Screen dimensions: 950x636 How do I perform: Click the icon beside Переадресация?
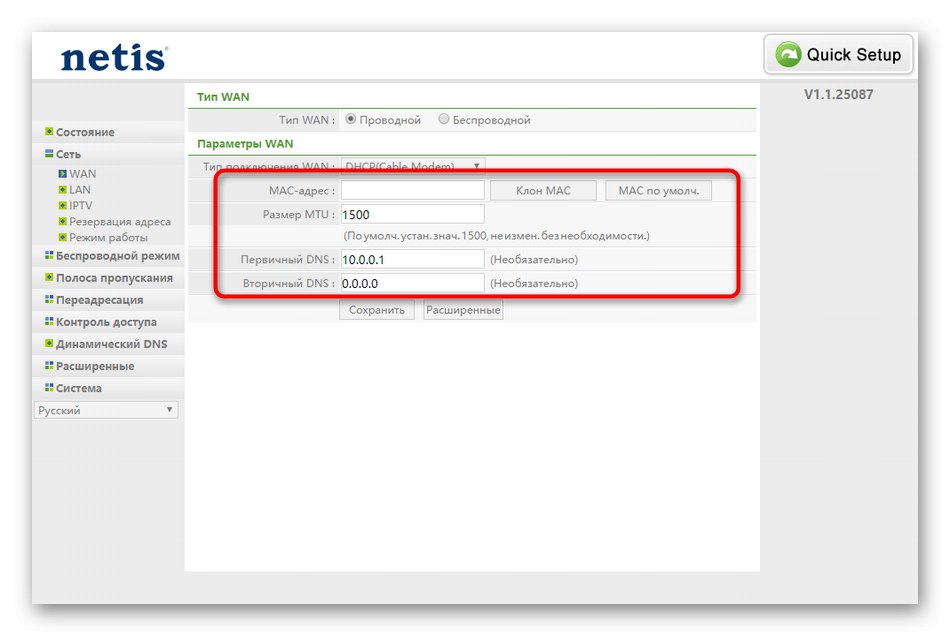[49, 299]
